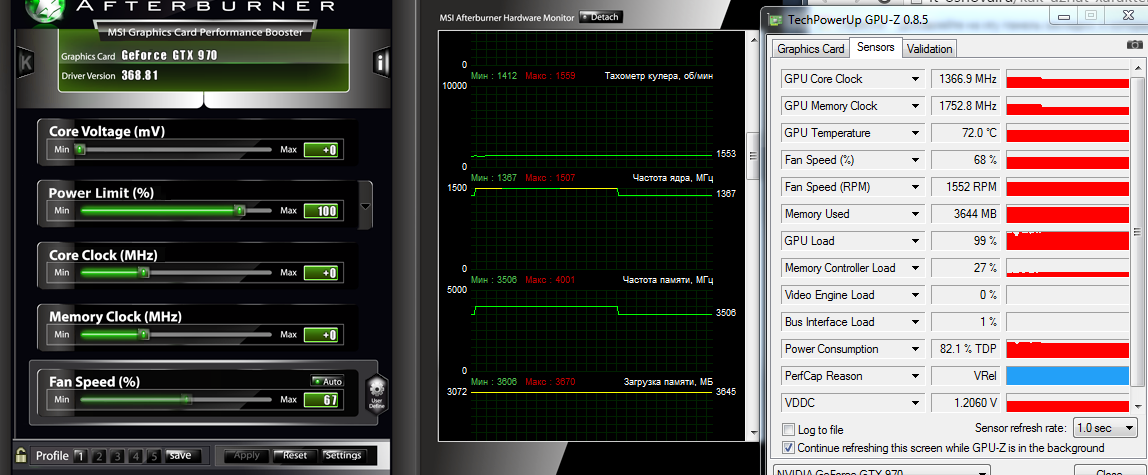Click the User Define fan gear icon
This screenshot has width=1148, height=475.
(376, 394)
